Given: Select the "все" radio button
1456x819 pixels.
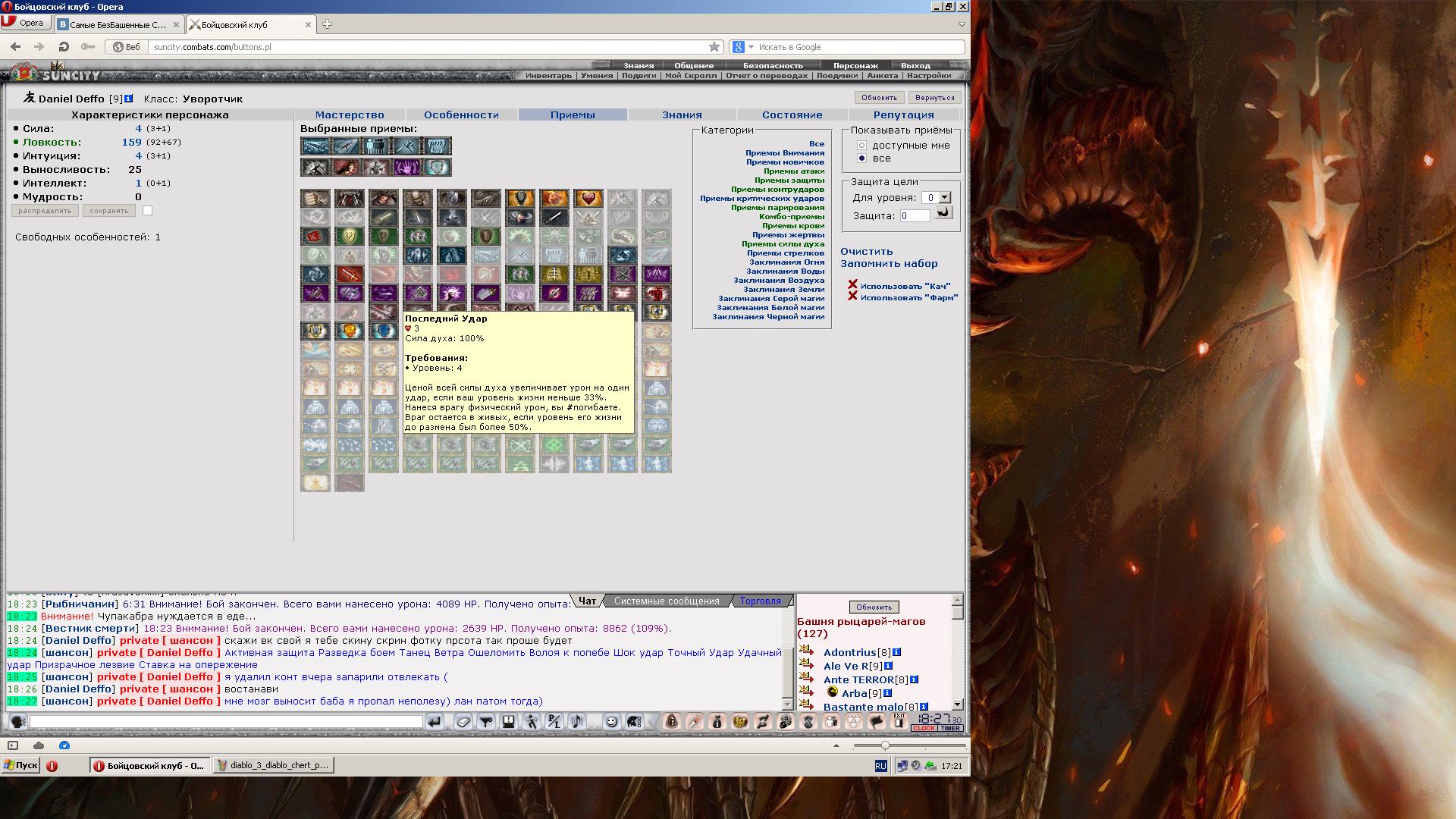Looking at the screenshot, I should 861,158.
